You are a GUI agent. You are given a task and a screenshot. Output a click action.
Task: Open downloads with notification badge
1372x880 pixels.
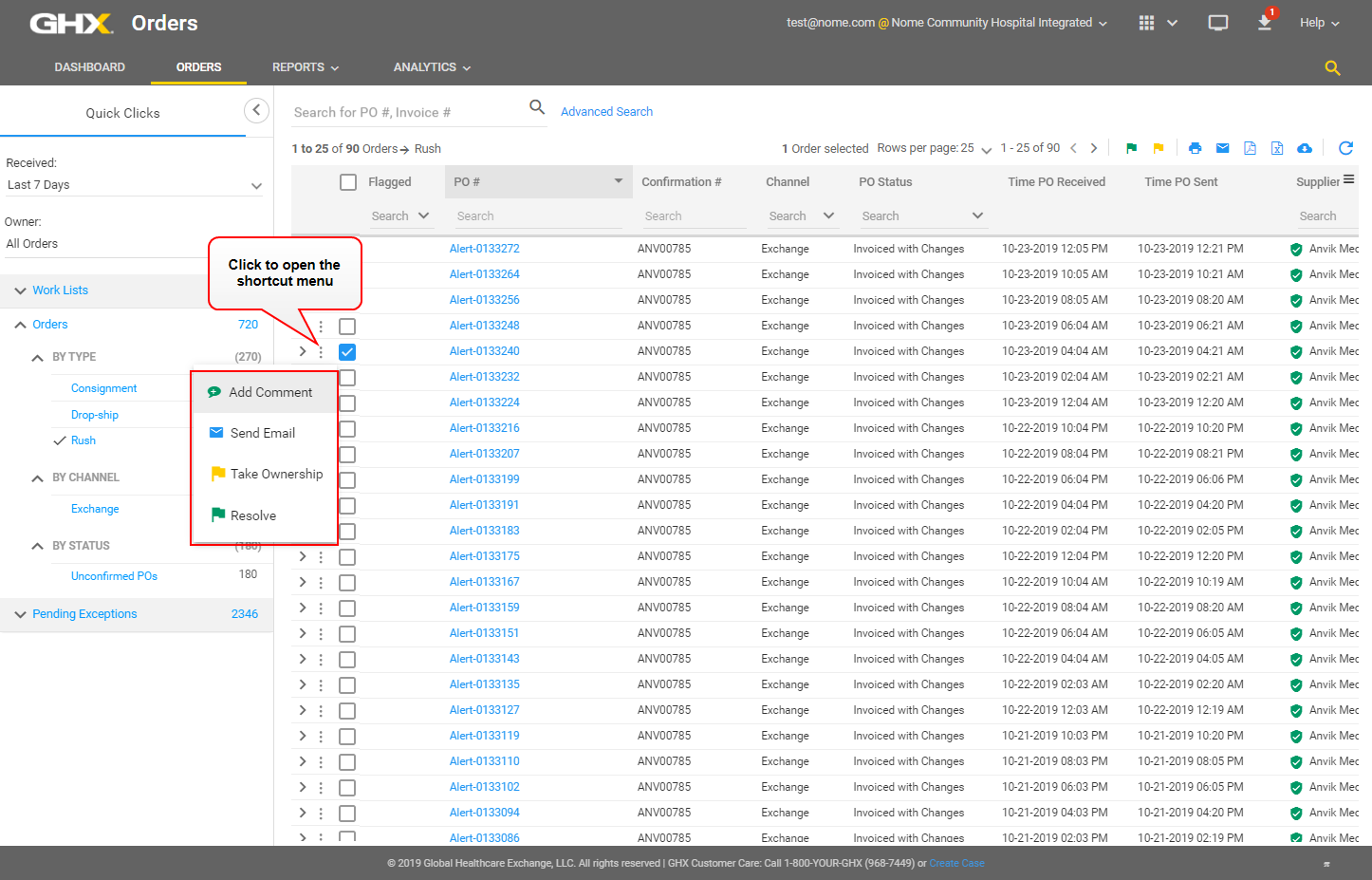click(1265, 23)
